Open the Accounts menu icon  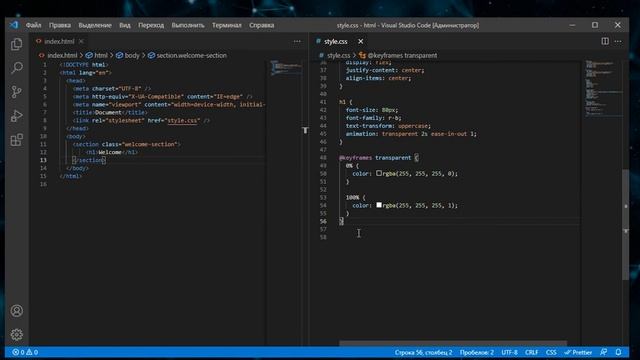(x=17, y=311)
